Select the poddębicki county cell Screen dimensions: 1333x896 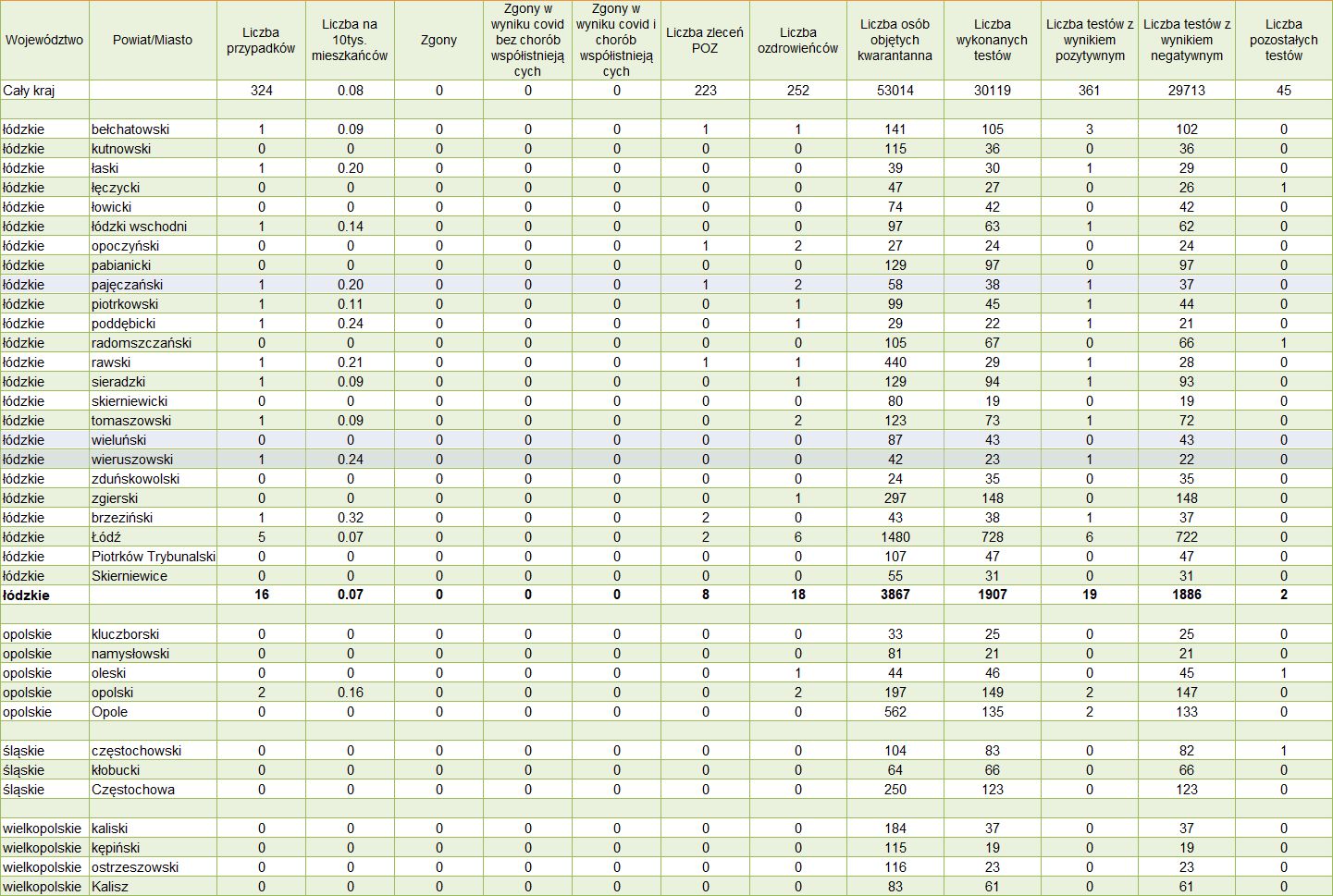coord(153,324)
